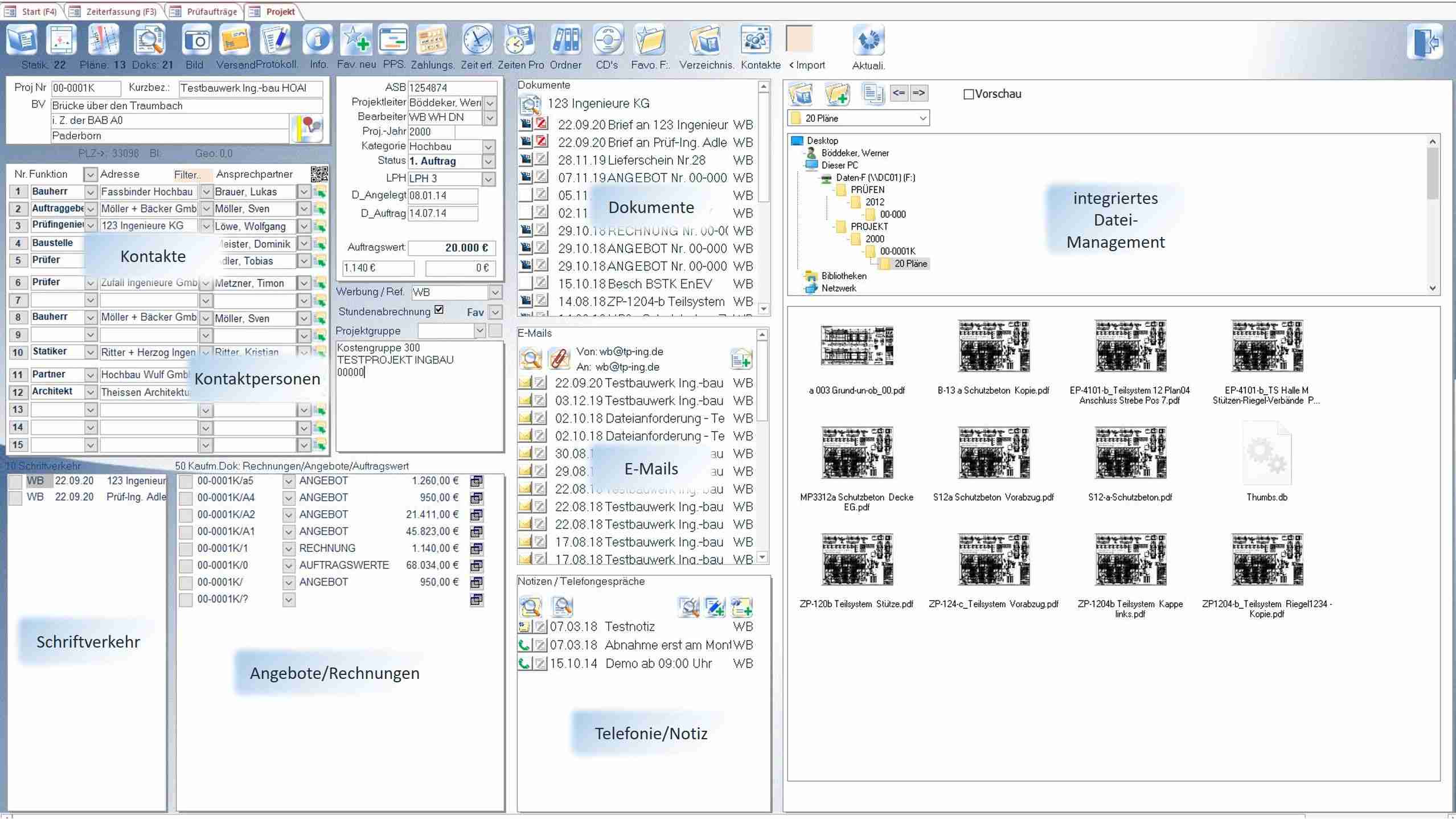Open the LPH 3 dropdown
This screenshot has height=819, width=1456.
(489, 179)
